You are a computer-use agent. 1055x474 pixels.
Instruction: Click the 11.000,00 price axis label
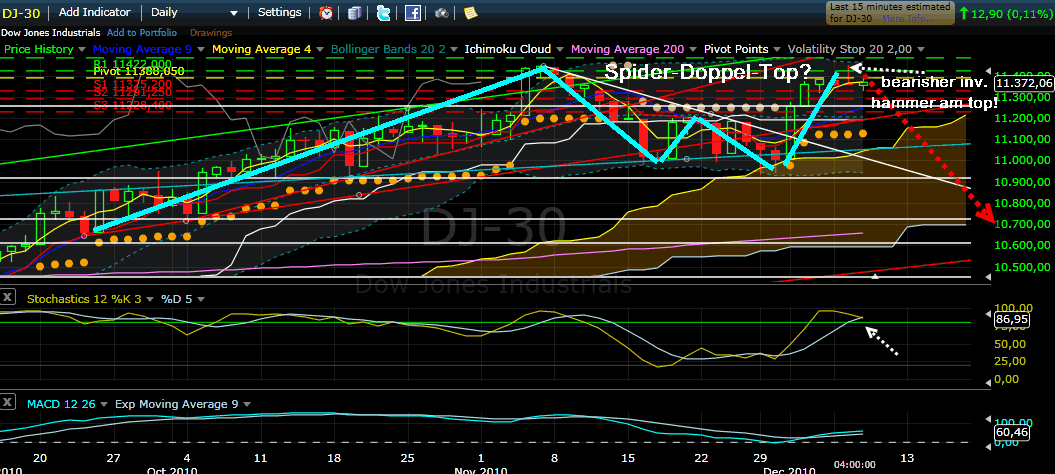[1022, 160]
